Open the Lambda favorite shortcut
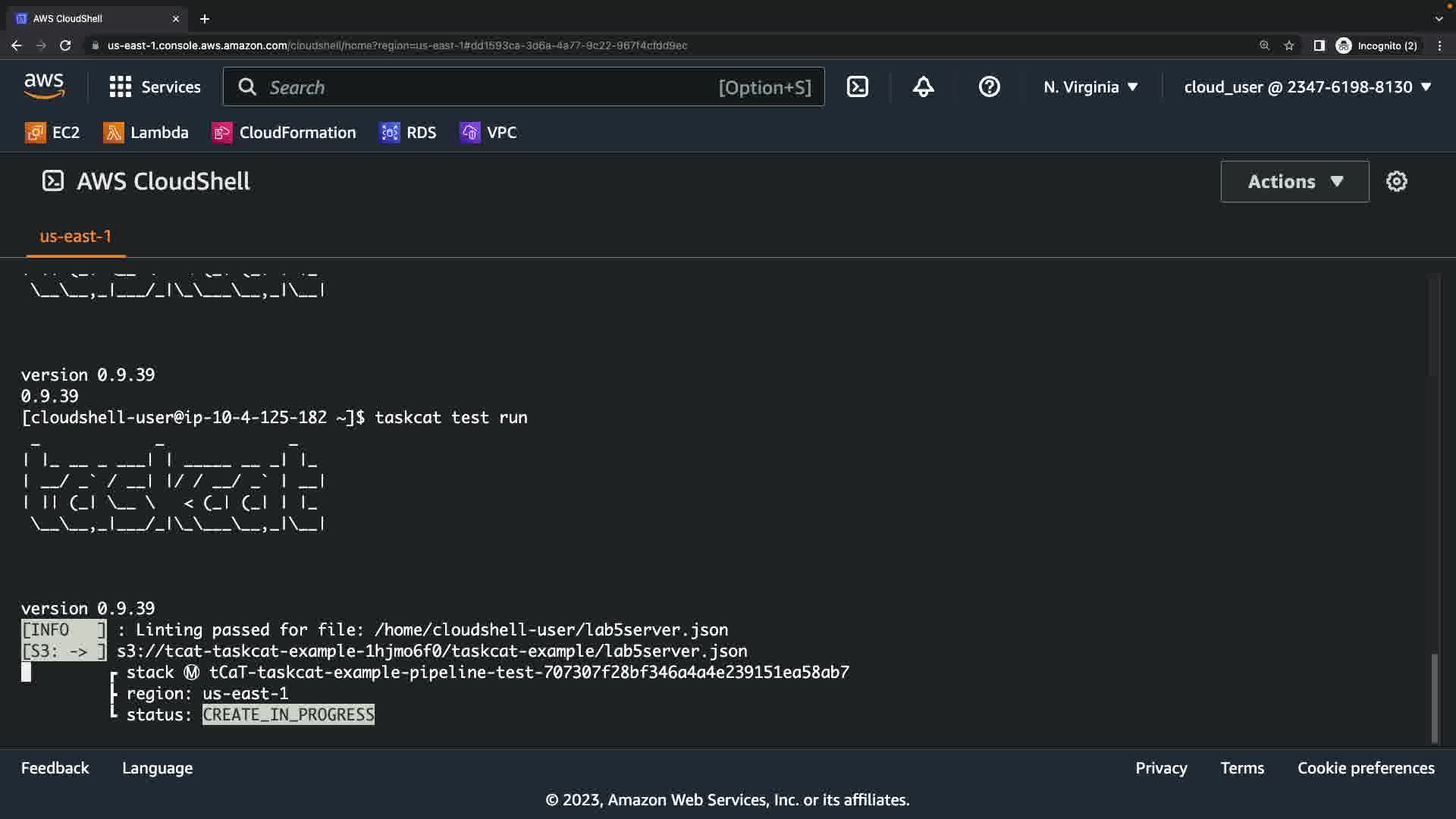The width and height of the screenshot is (1456, 819). (146, 133)
